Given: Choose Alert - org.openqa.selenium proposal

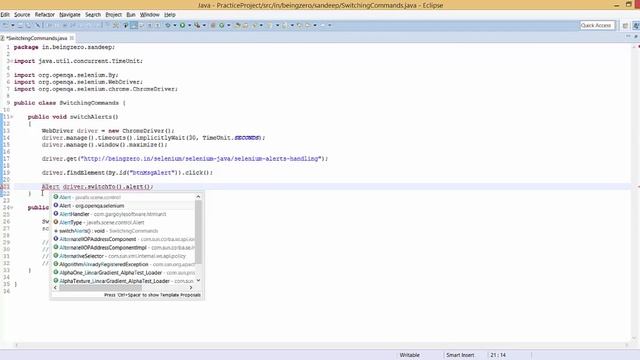Looking at the screenshot, I should coord(123,206).
